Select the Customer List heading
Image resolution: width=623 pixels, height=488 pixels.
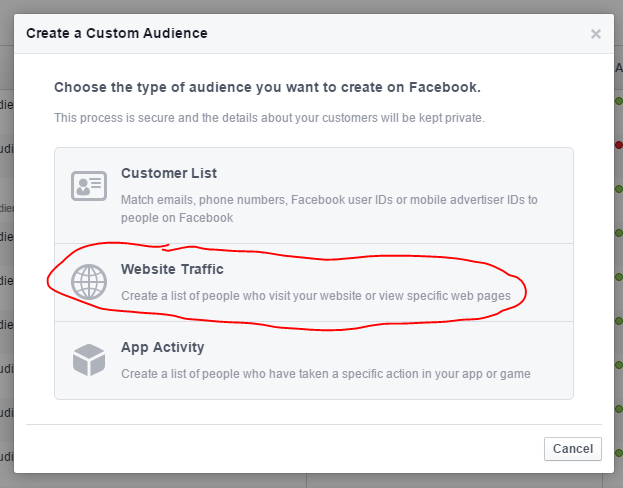[x=169, y=173]
